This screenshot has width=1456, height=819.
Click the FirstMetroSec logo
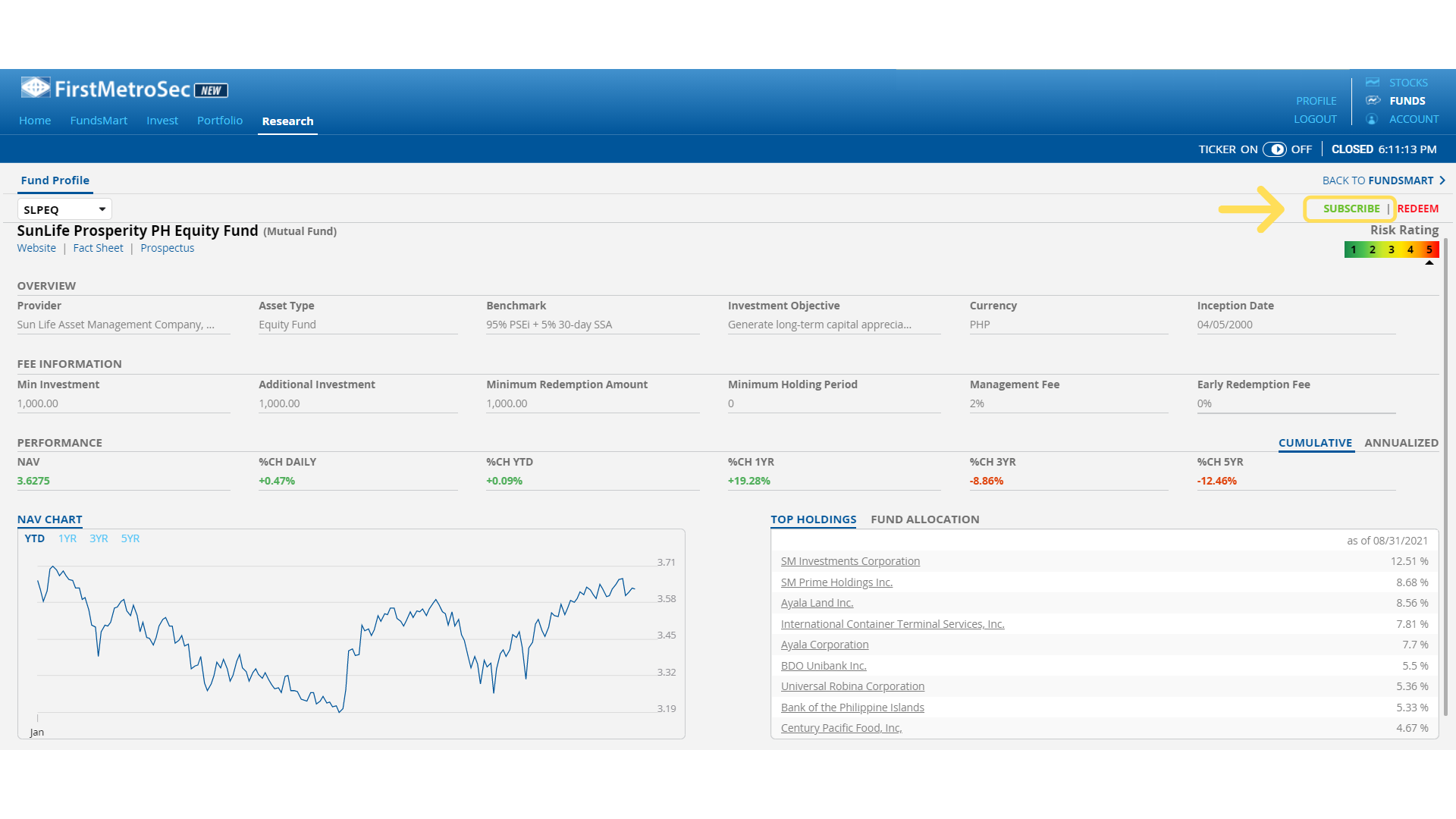point(124,89)
